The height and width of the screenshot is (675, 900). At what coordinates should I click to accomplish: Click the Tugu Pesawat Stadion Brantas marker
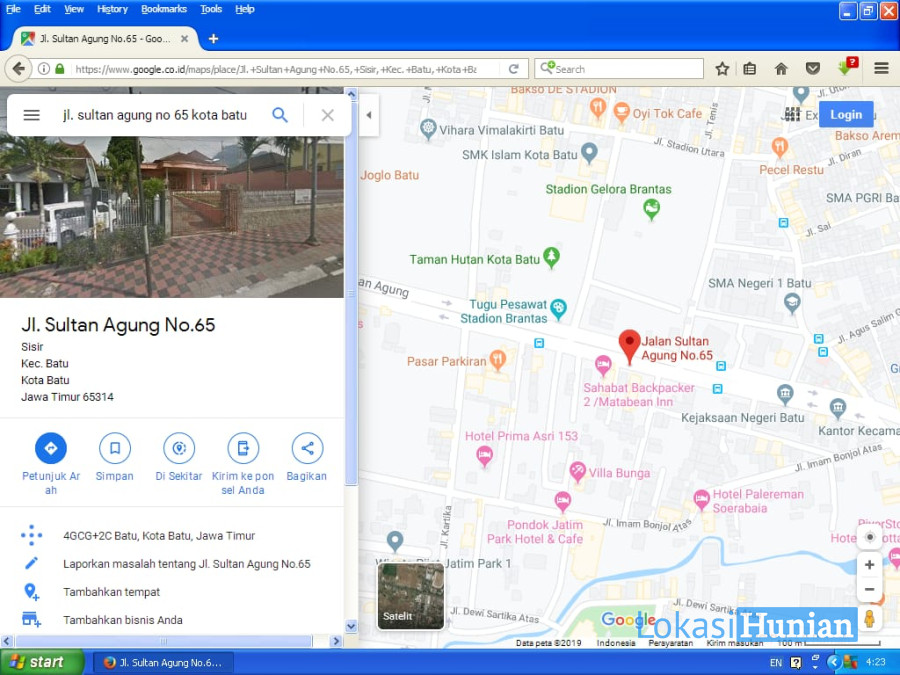(558, 309)
